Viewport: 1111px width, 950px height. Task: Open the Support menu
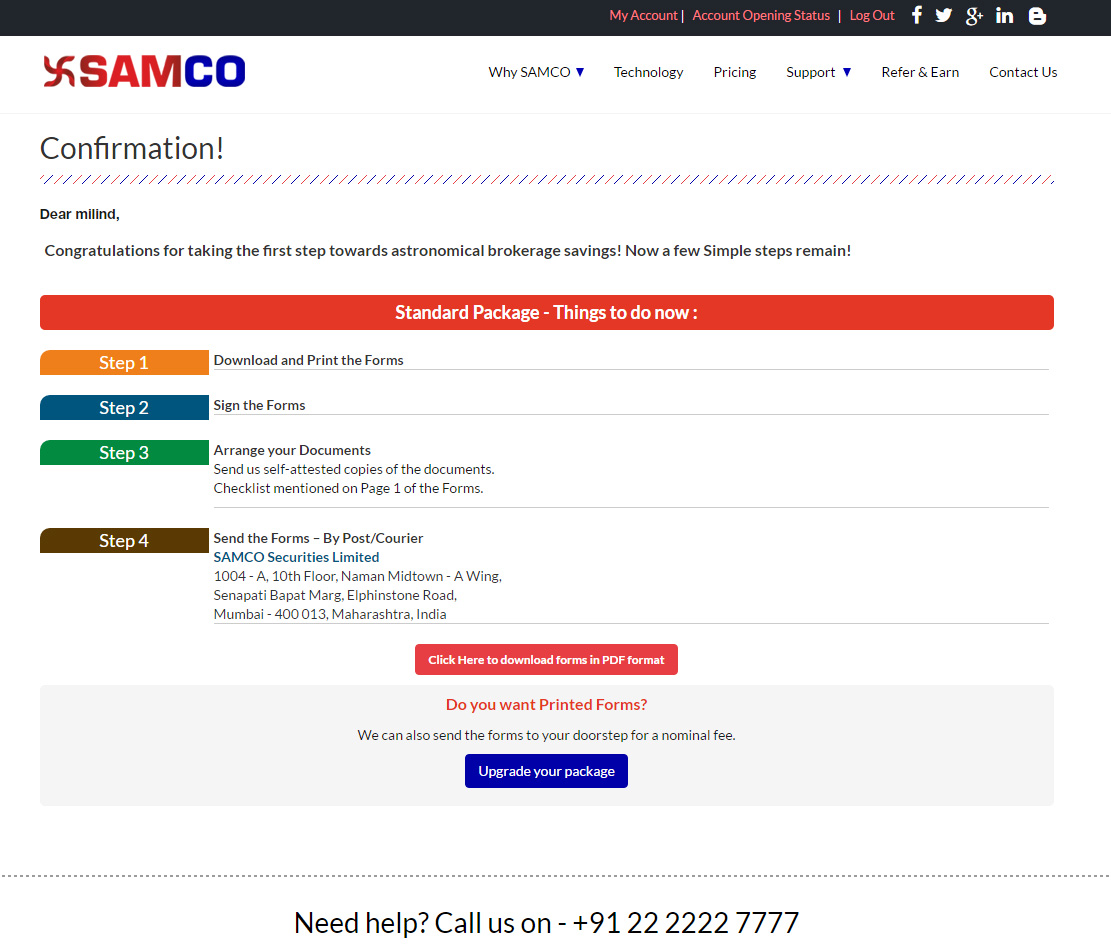point(811,72)
